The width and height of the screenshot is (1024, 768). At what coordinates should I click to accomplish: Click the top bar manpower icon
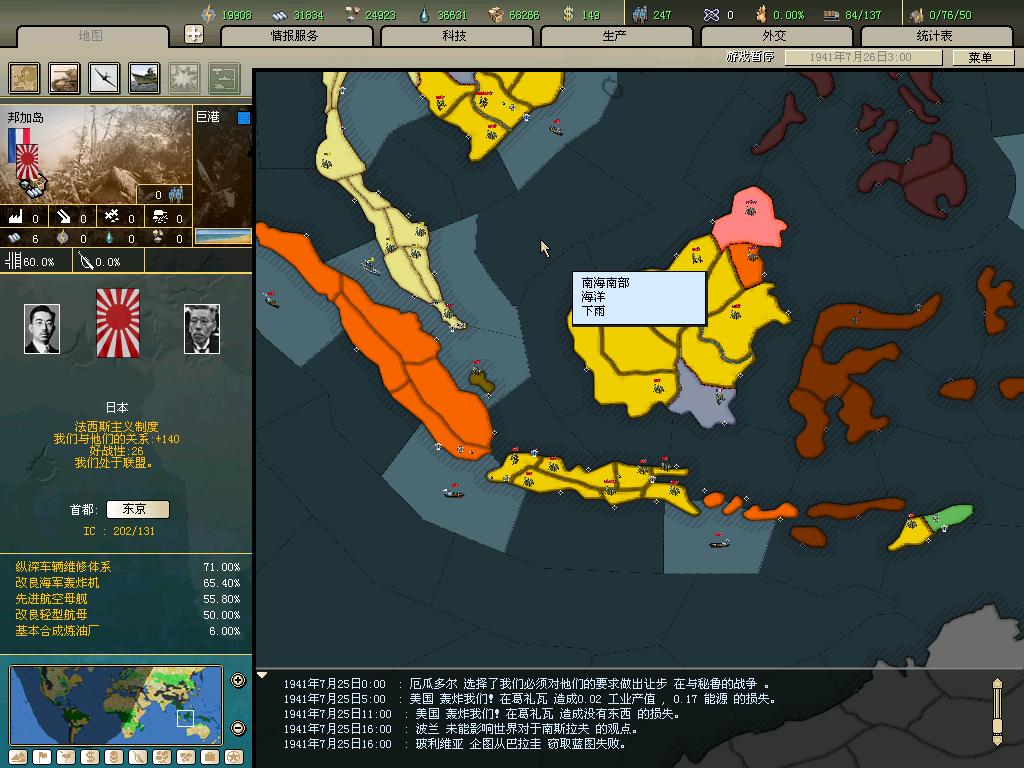640,14
